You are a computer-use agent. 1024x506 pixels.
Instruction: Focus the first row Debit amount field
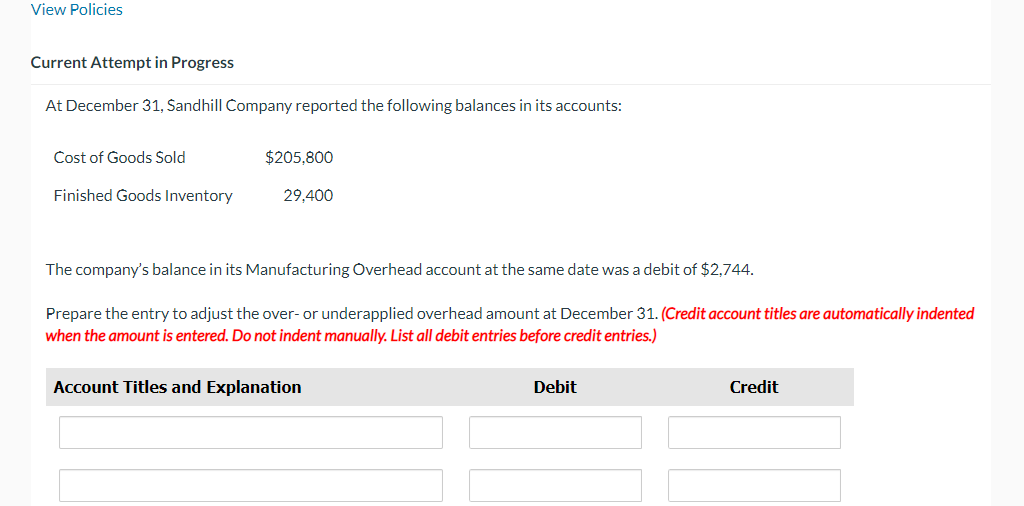tap(555, 433)
